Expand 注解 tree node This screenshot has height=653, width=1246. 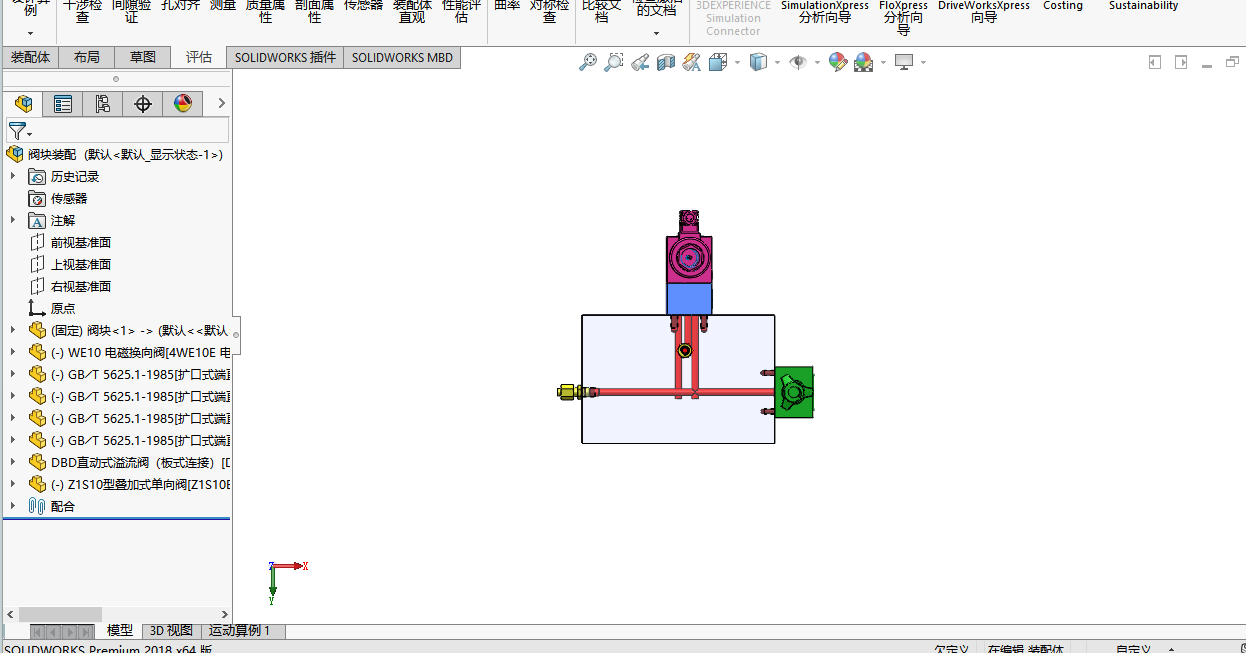click(13, 220)
